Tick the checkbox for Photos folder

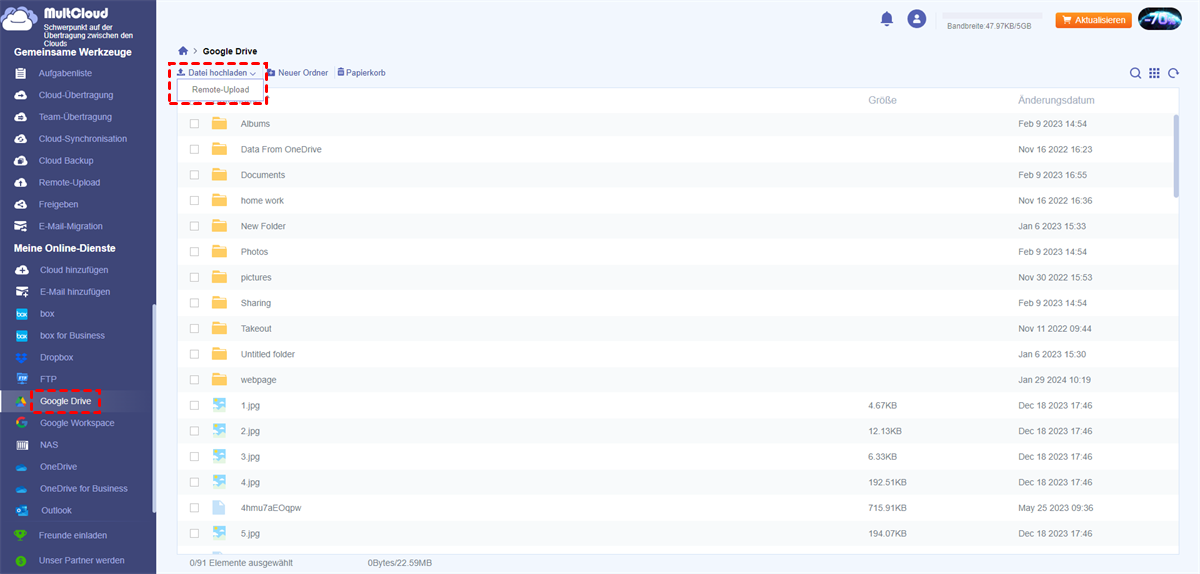(194, 252)
